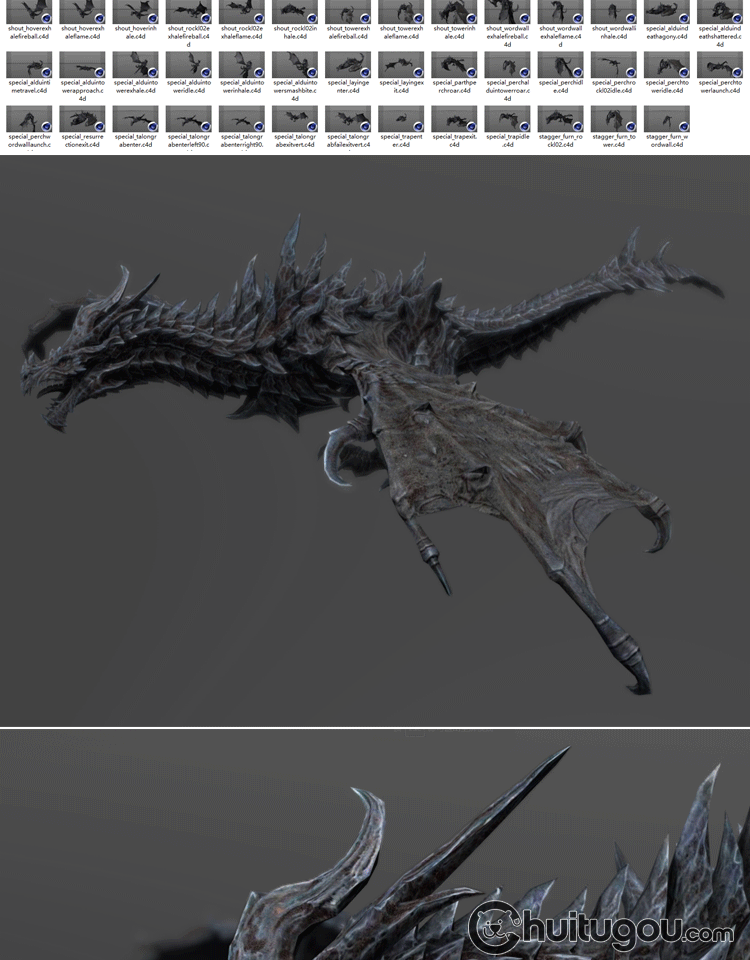This screenshot has height=960, width=750.
Task: Select the shout_hoverexhalefireball.c4d file icon
Action: click(29, 12)
